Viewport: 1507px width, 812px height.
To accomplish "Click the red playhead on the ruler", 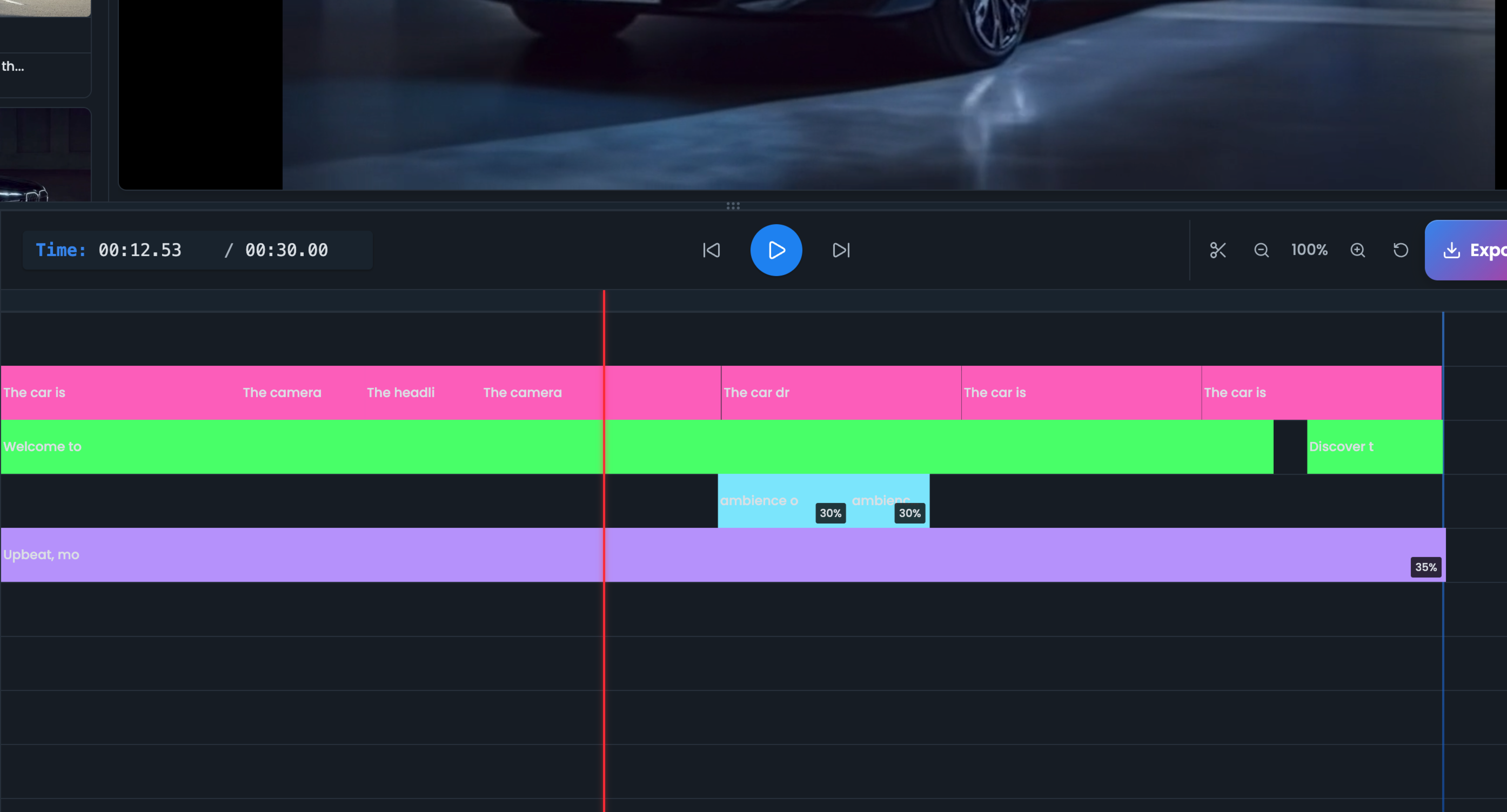I will [x=604, y=301].
